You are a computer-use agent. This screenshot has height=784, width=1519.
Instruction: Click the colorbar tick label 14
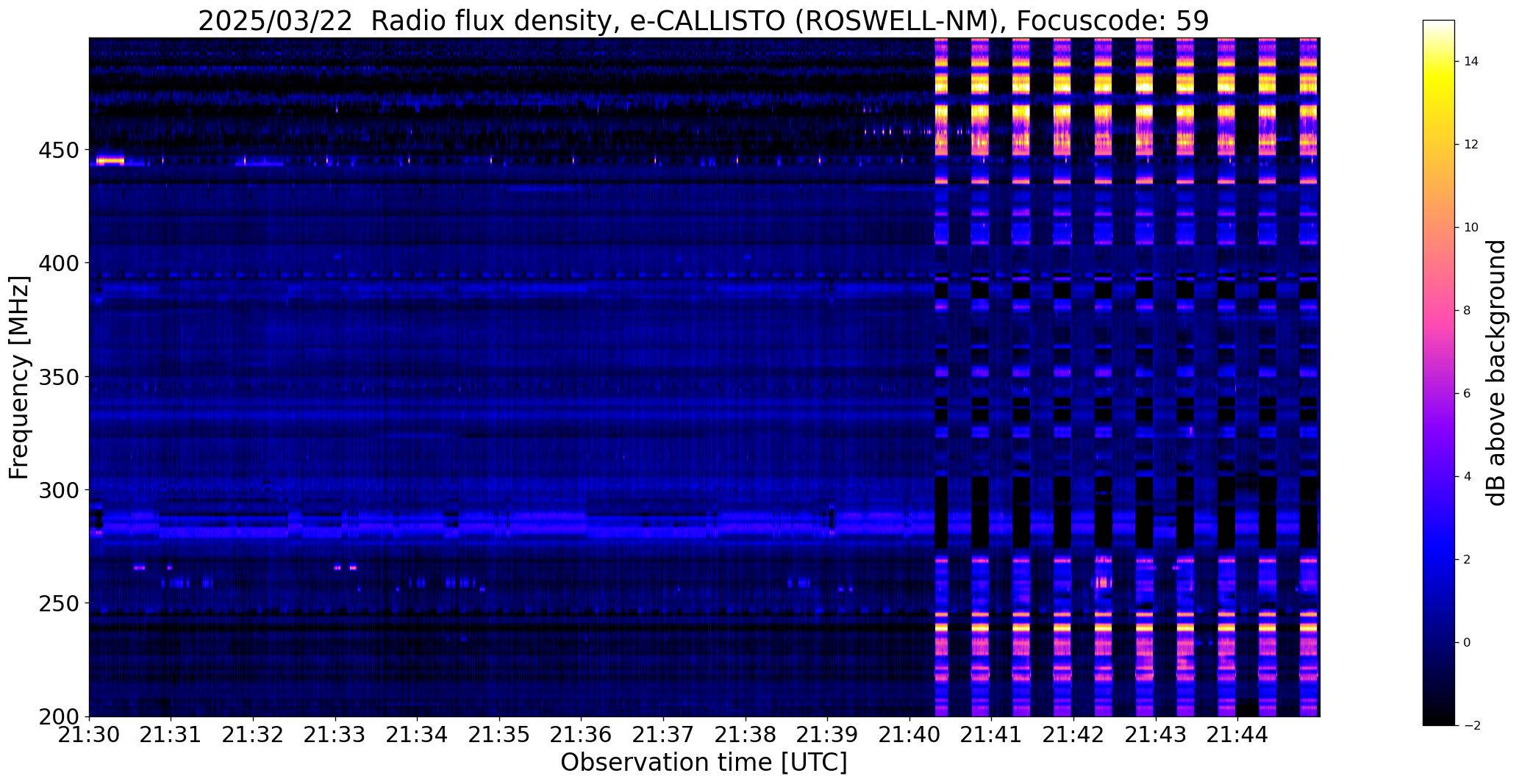click(x=1471, y=62)
